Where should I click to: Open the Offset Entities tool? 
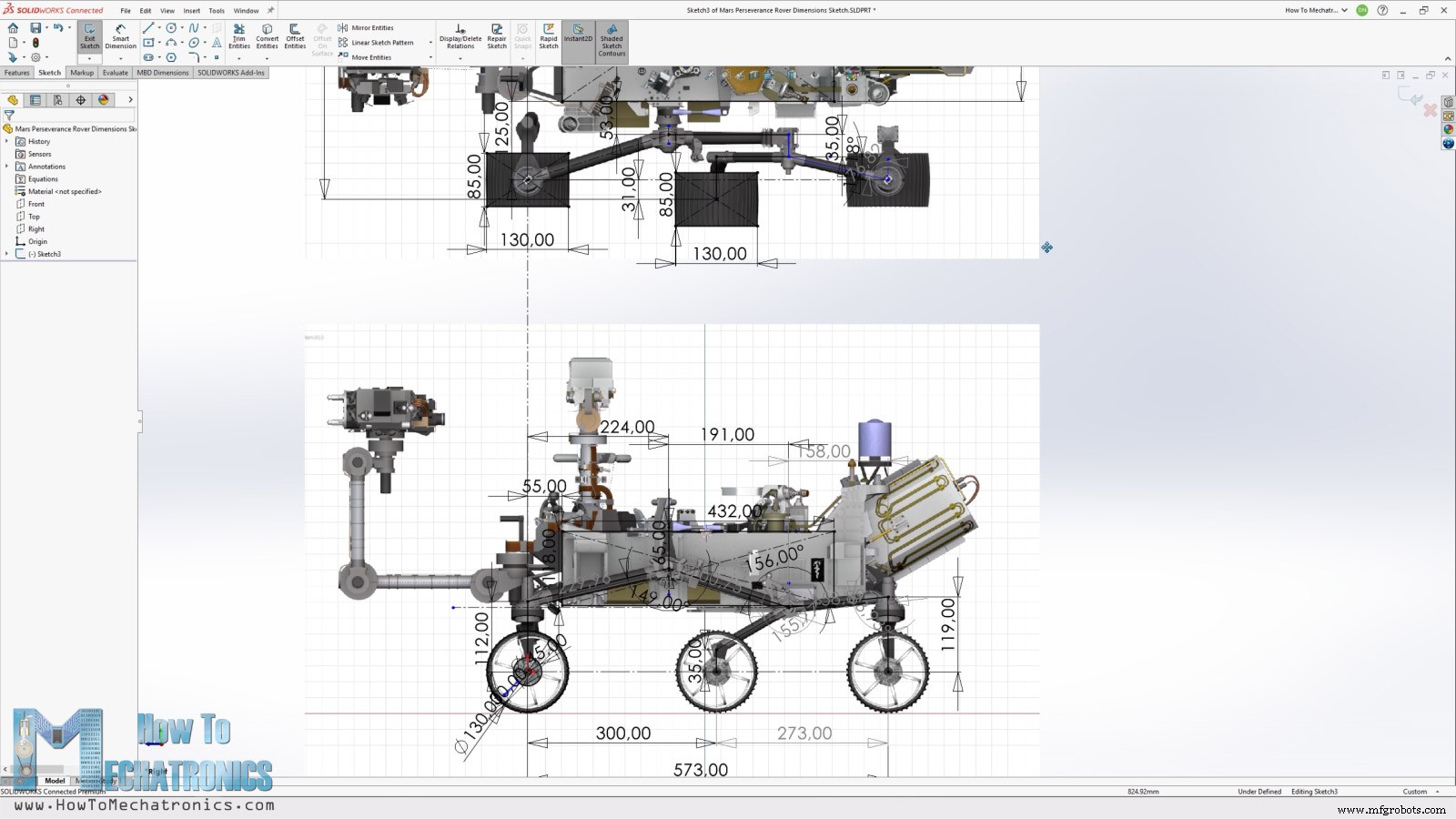coord(294,36)
